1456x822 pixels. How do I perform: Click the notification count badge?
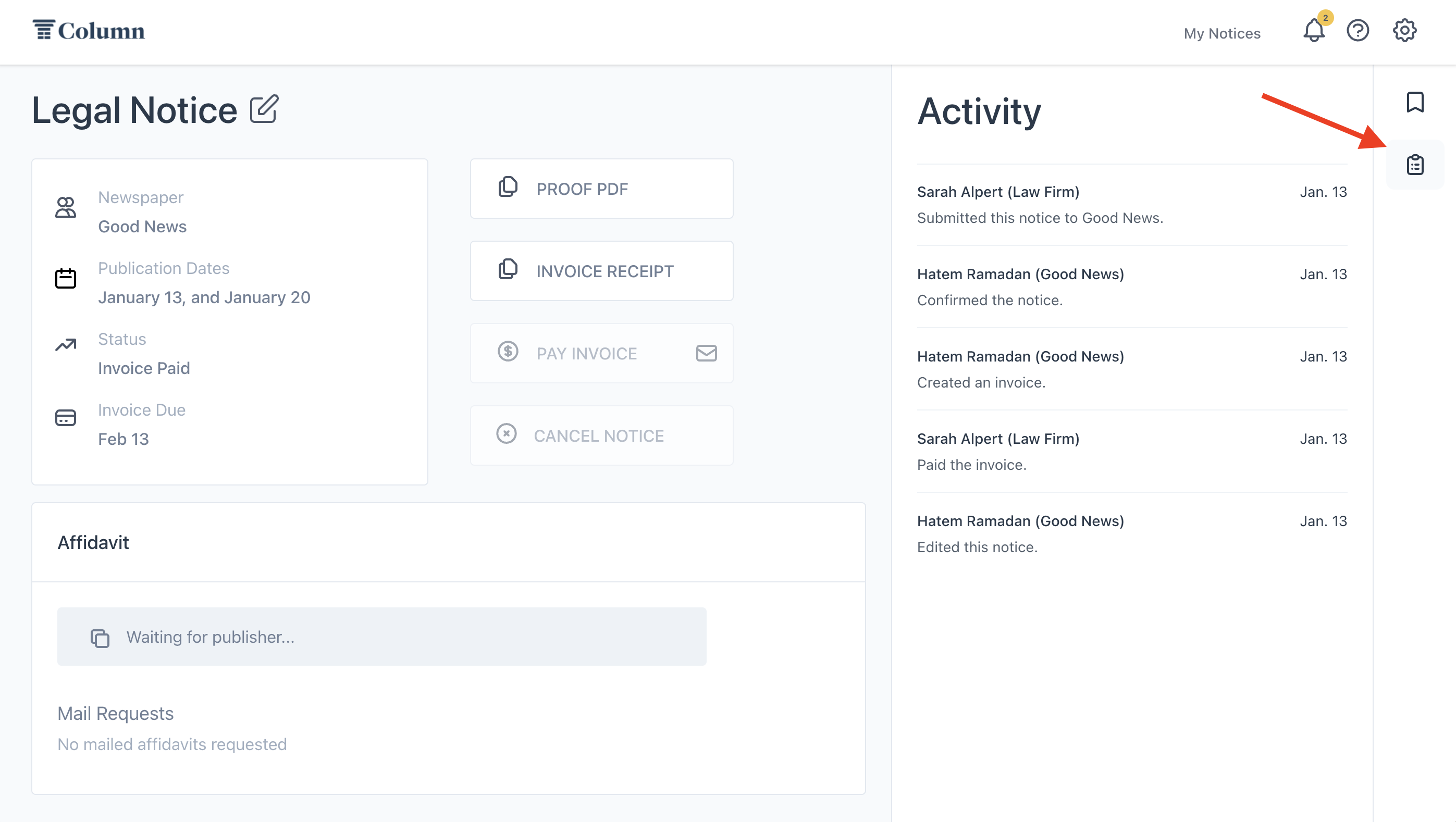pos(1325,18)
